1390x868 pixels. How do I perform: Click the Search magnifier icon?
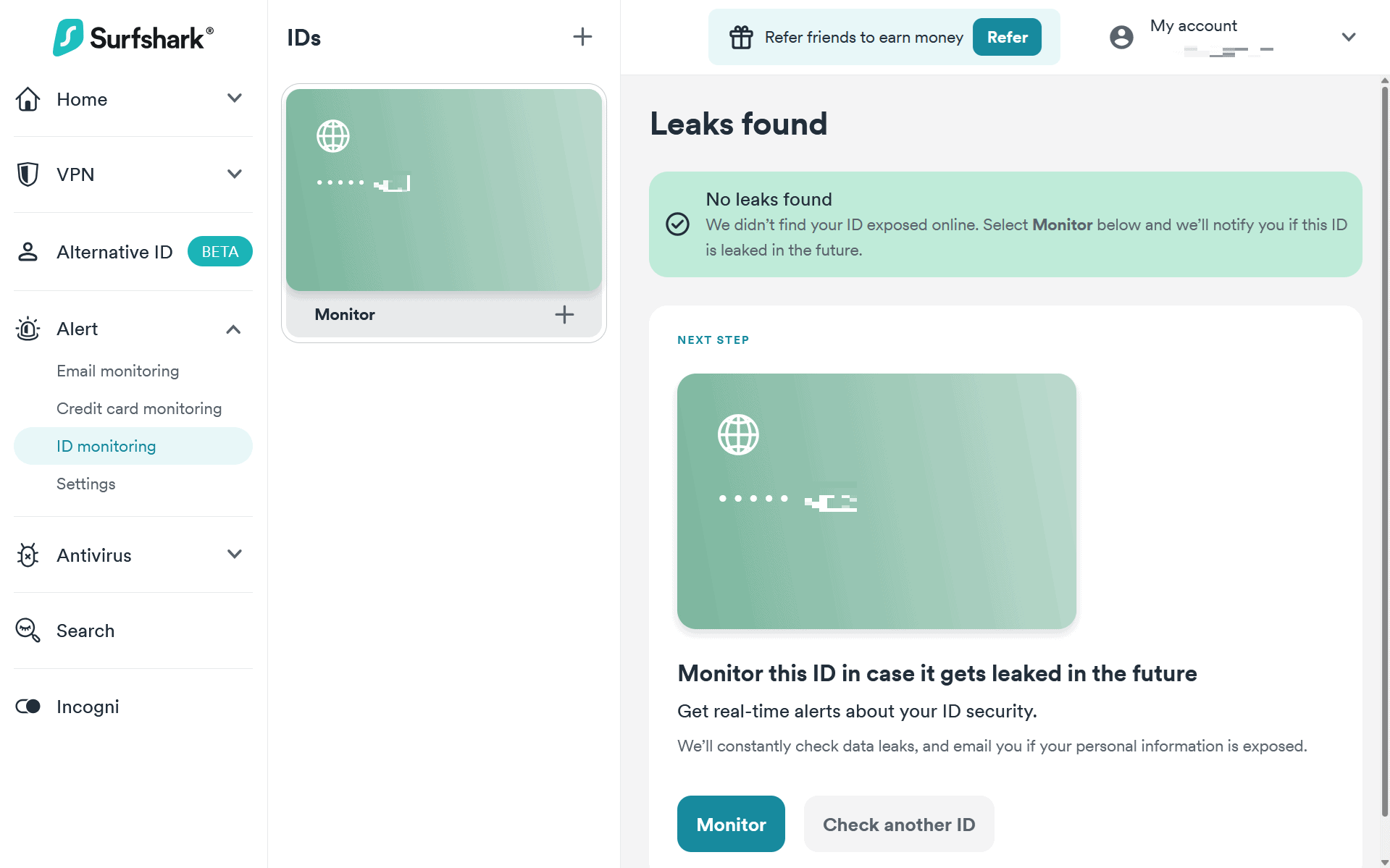pos(28,631)
